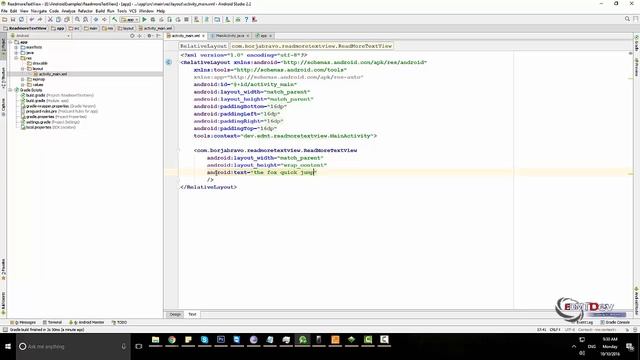The height and width of the screenshot is (360, 640).
Task: Expand the manifests folder node
Action: [x=16, y=47]
